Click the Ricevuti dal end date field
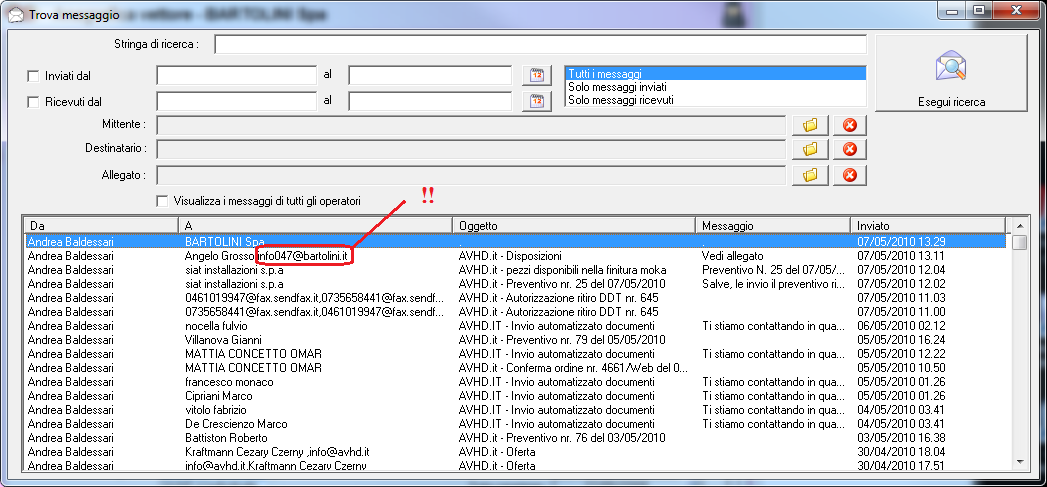The image size is (1047, 487). tap(430, 101)
